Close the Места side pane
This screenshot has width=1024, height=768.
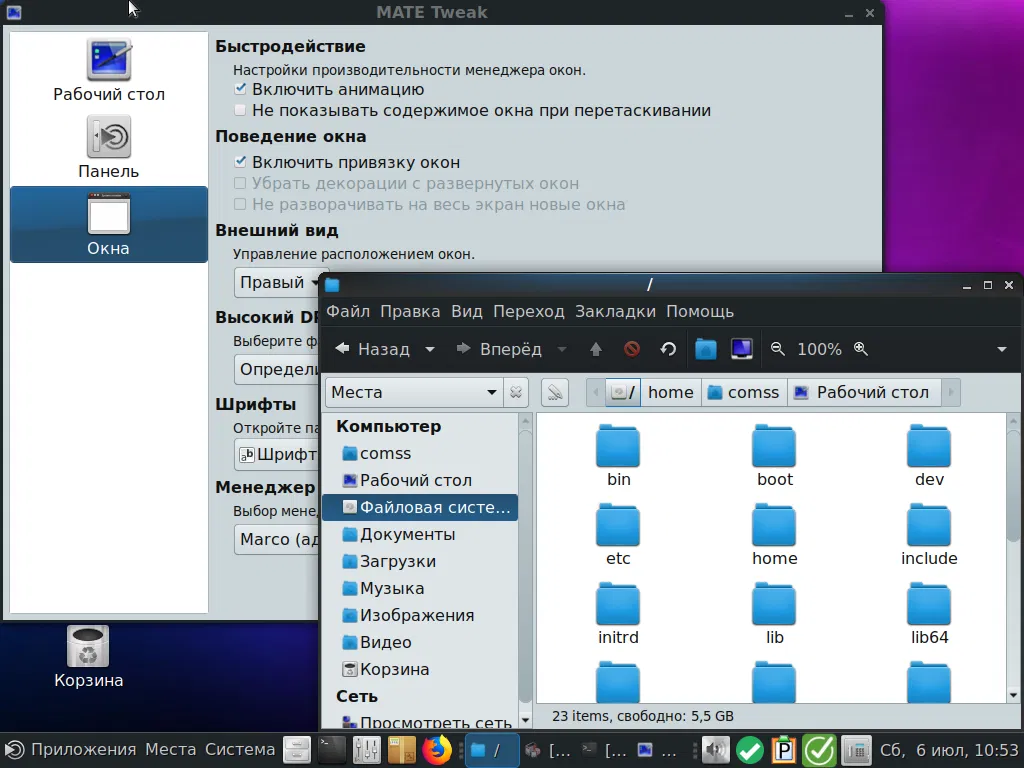(x=516, y=392)
